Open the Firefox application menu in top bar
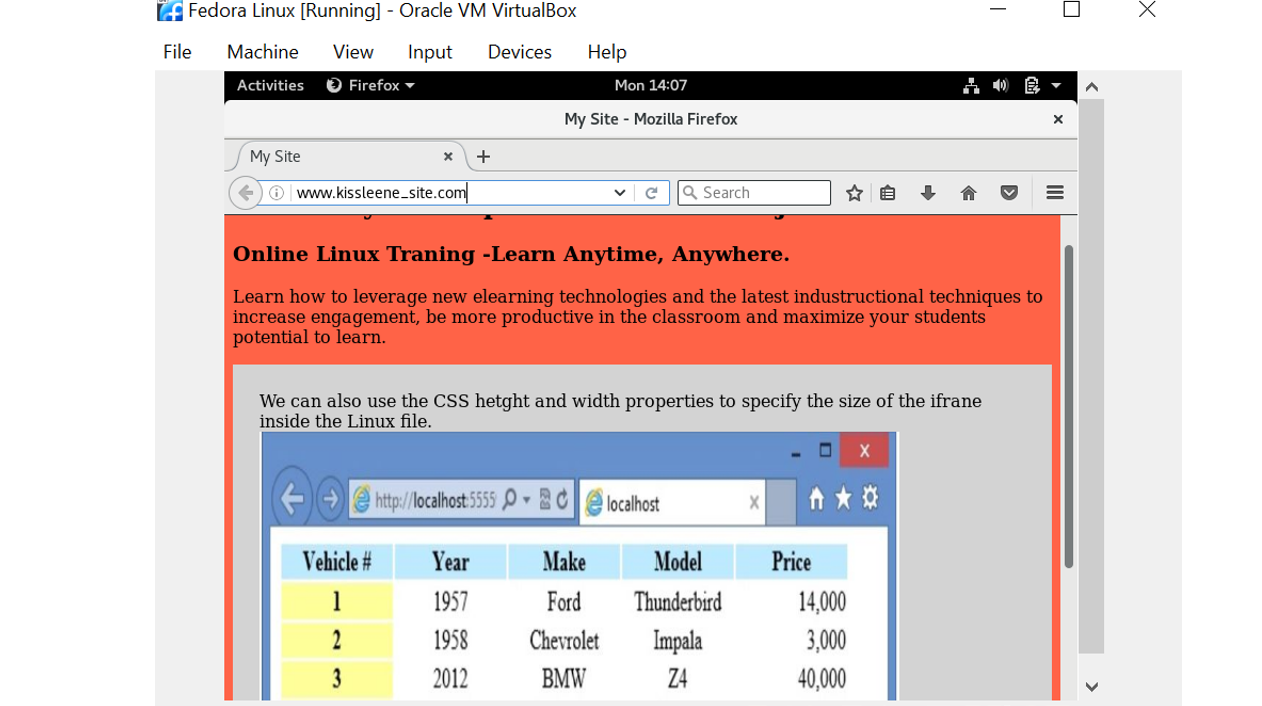The image size is (1262, 706). (x=370, y=85)
